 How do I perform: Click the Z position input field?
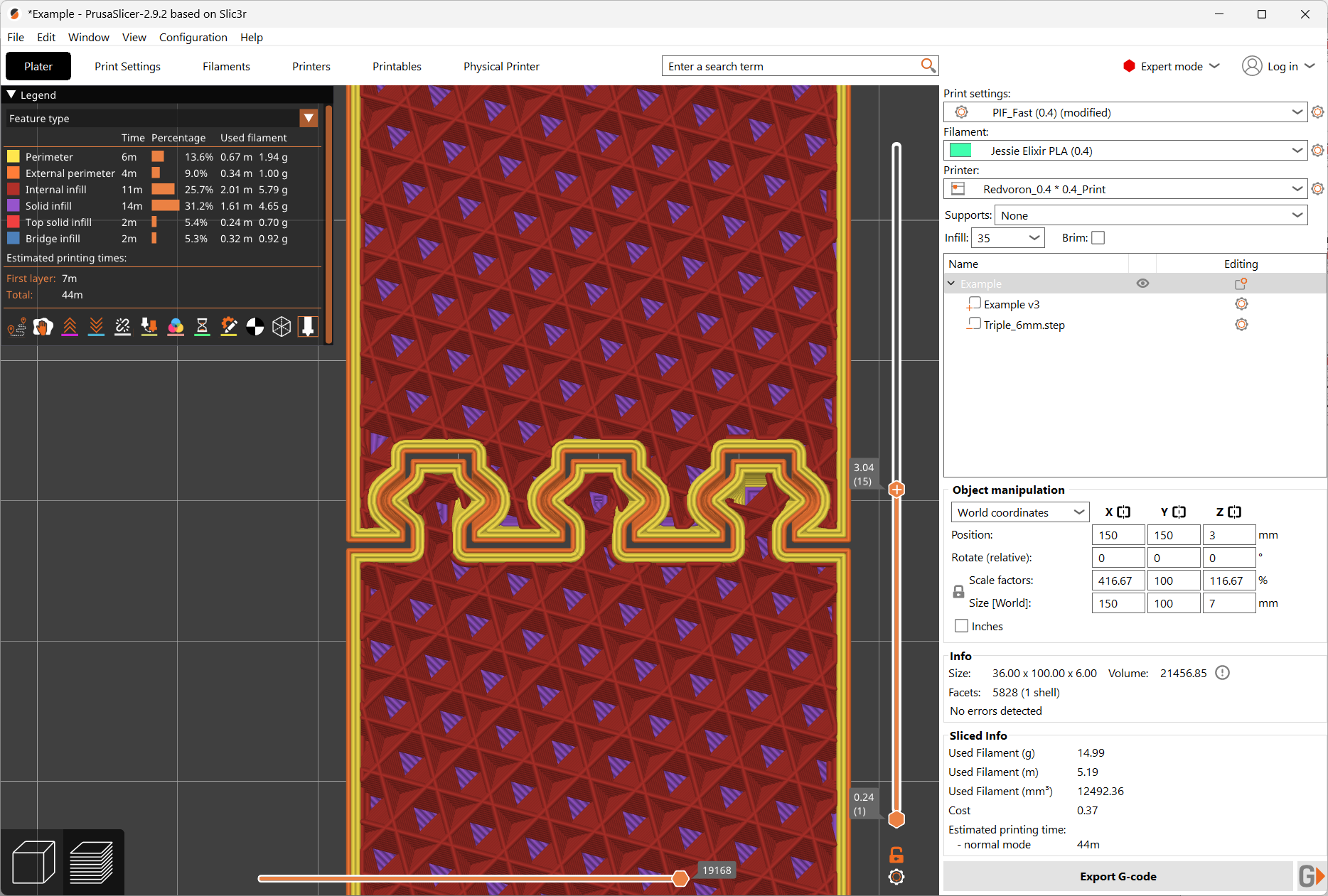[x=1228, y=535]
